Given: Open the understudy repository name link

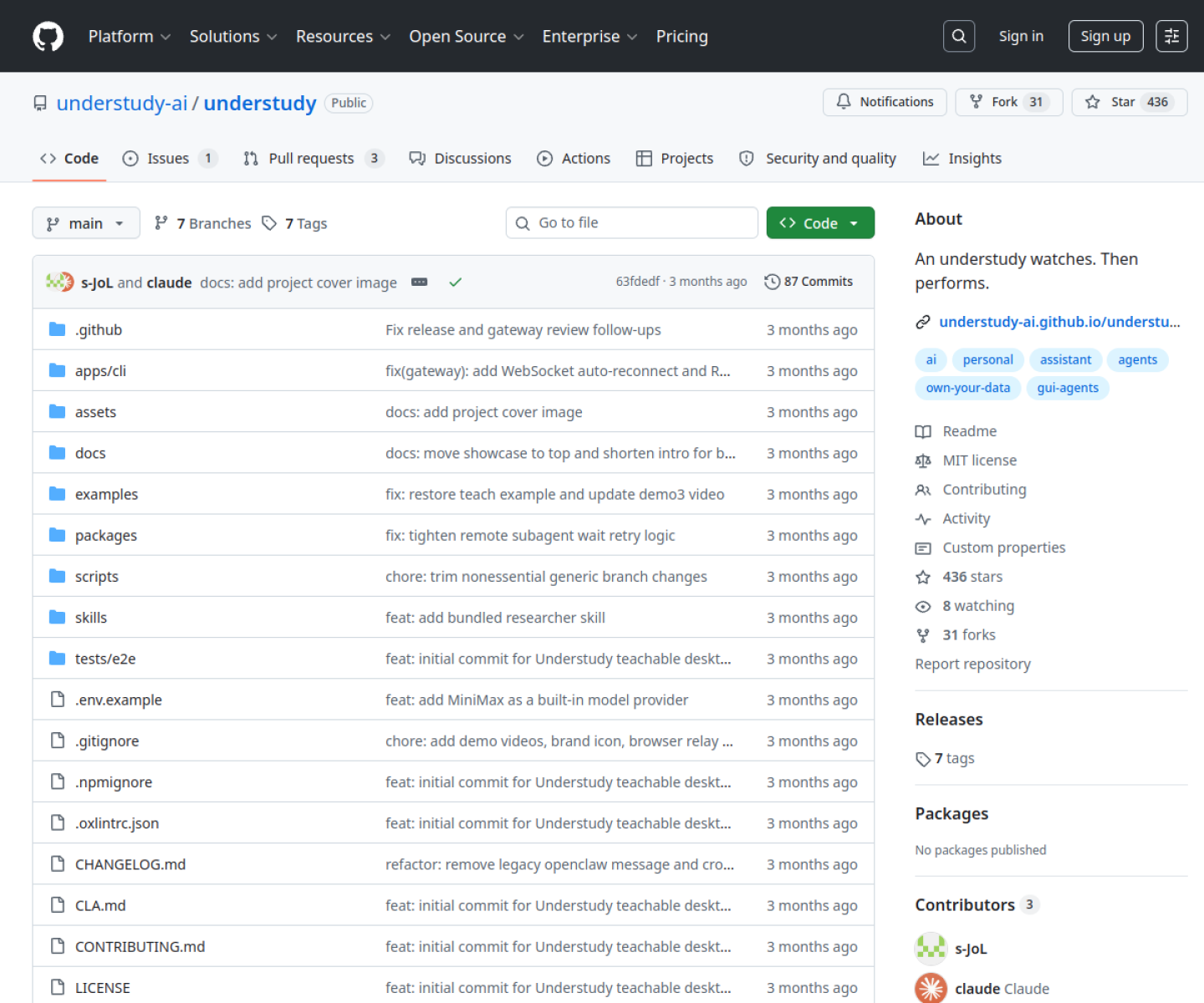Looking at the screenshot, I should tap(260, 103).
